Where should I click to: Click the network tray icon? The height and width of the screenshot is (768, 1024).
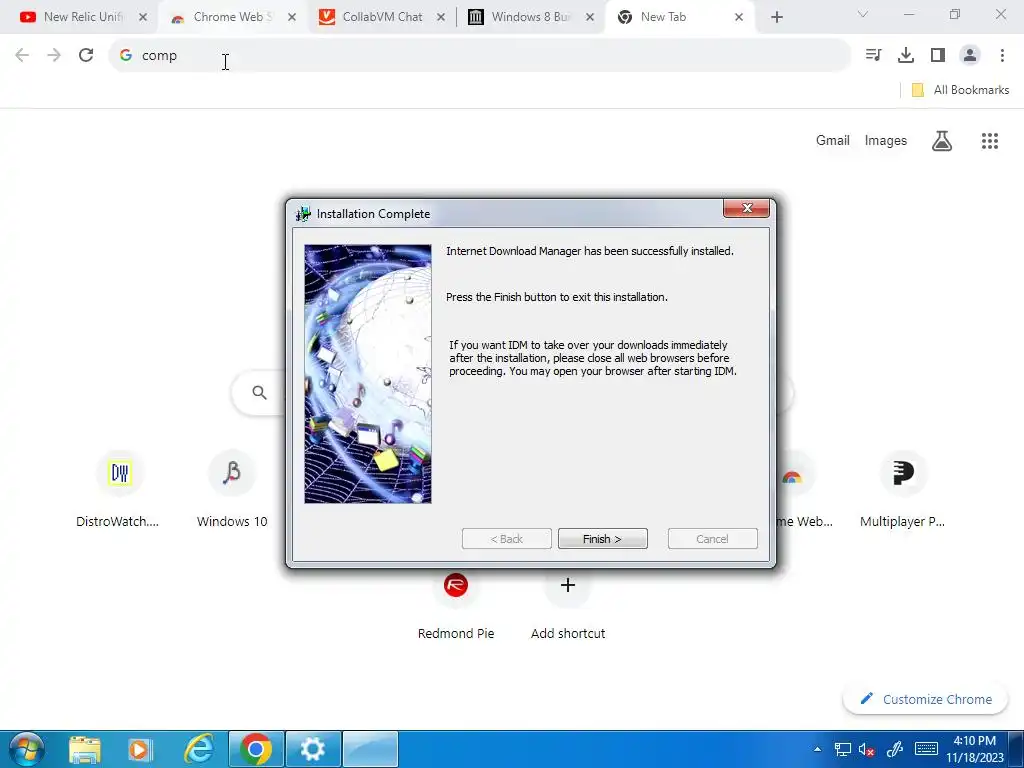[842, 749]
